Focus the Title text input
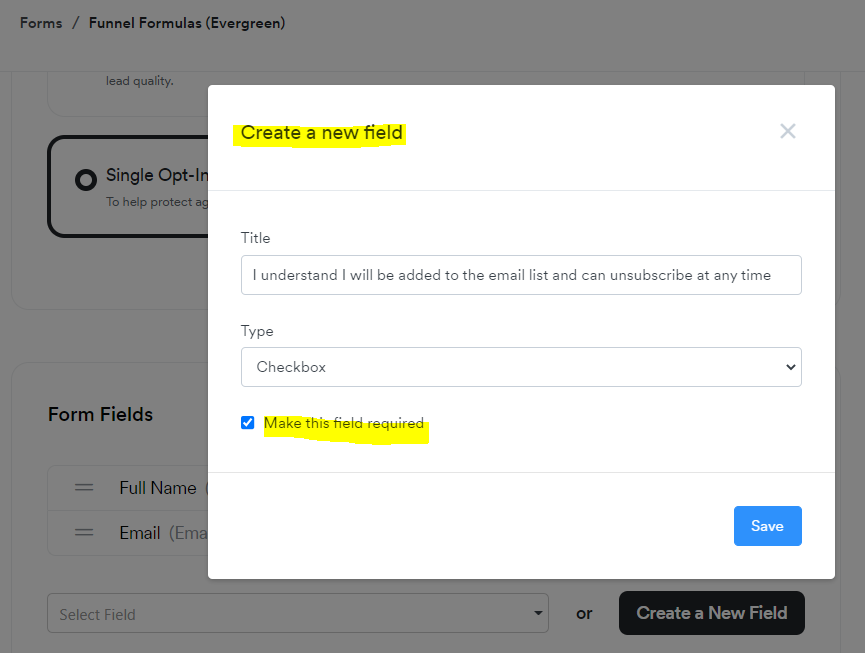The width and height of the screenshot is (865, 653). pyautogui.click(x=521, y=275)
